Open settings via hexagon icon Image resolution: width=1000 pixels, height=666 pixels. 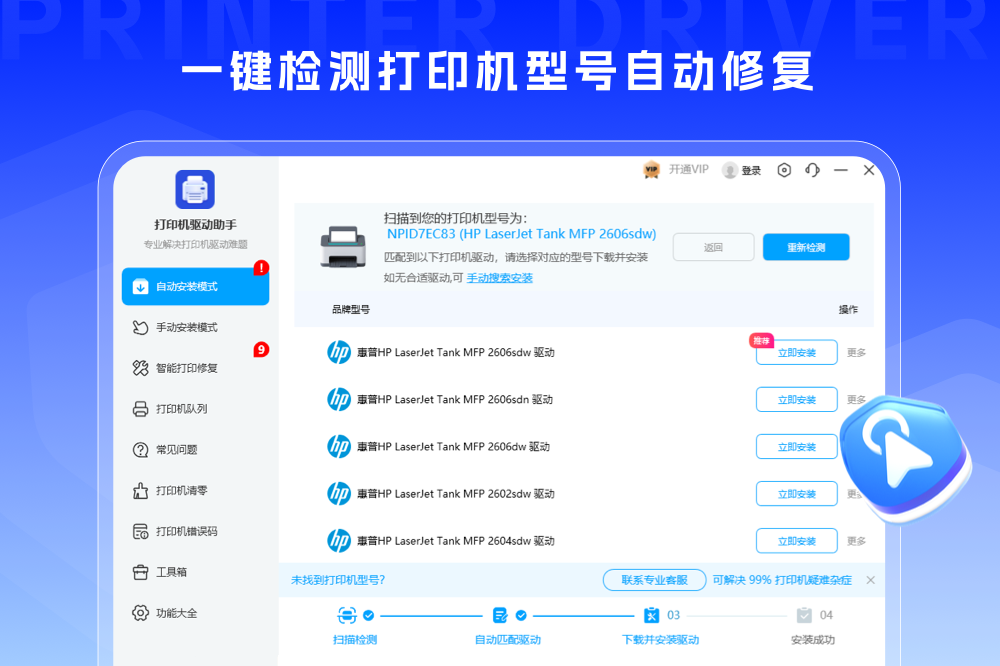tap(784, 170)
